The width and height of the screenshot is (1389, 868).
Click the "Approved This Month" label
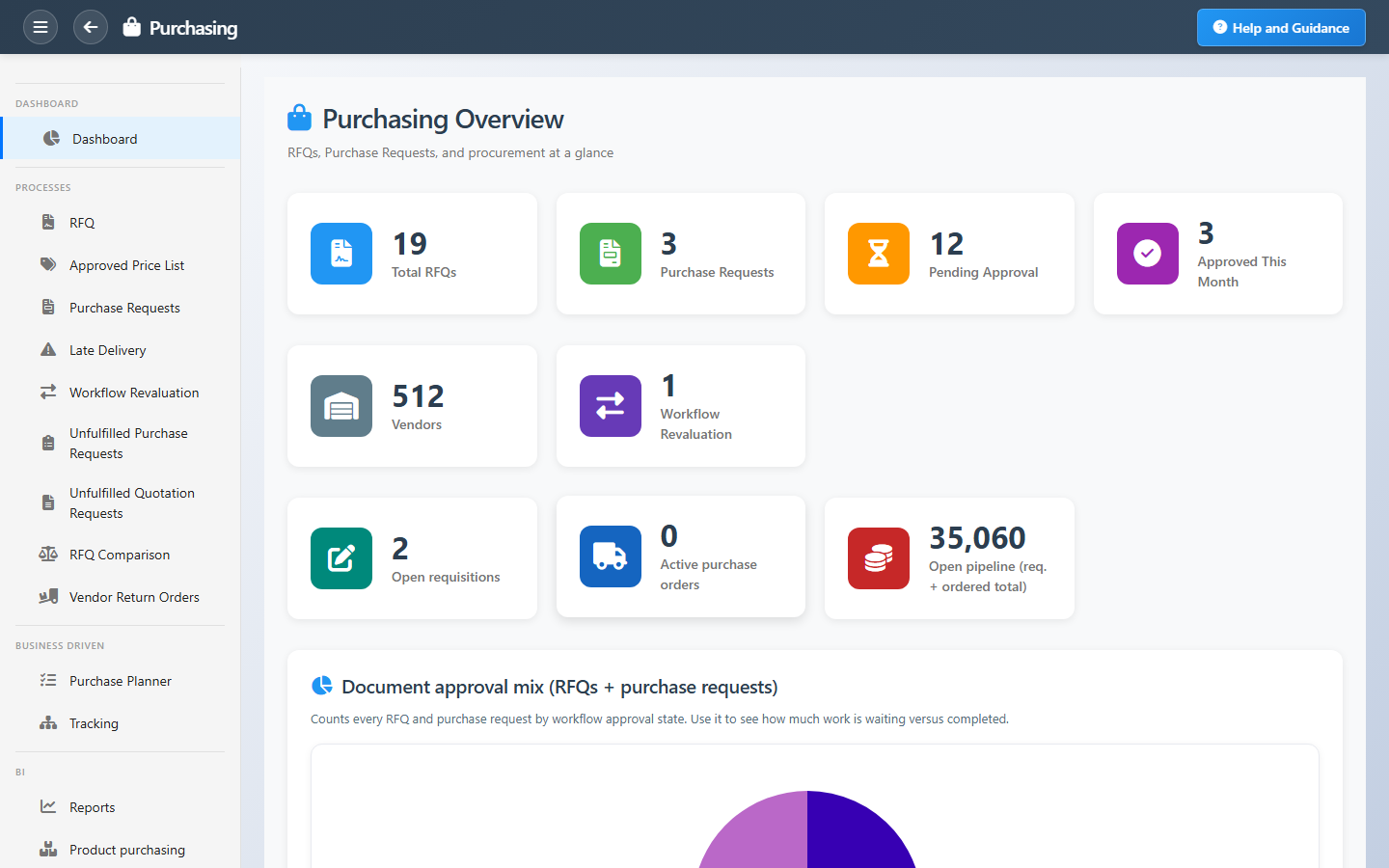1242,272
